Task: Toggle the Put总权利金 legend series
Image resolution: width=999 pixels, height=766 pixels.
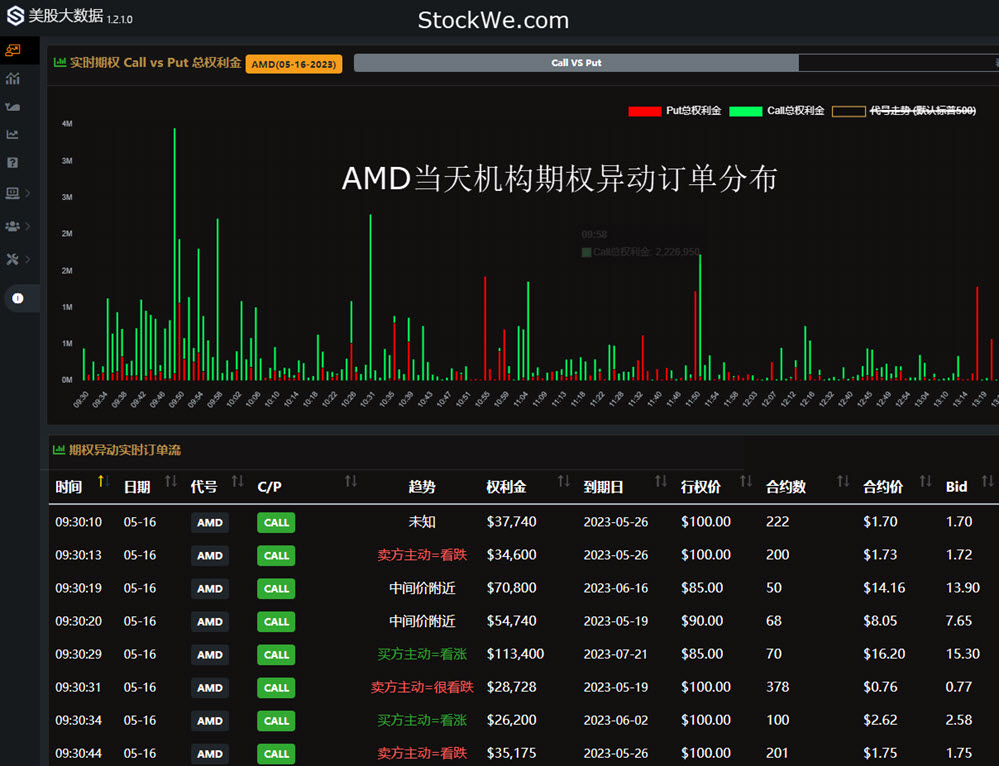Action: pyautogui.click(x=674, y=111)
